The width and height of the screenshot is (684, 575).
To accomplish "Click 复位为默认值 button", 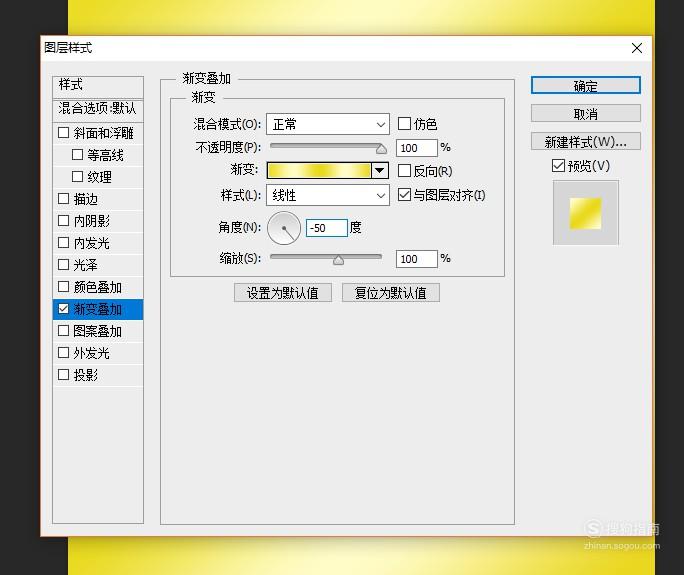I will (391, 292).
